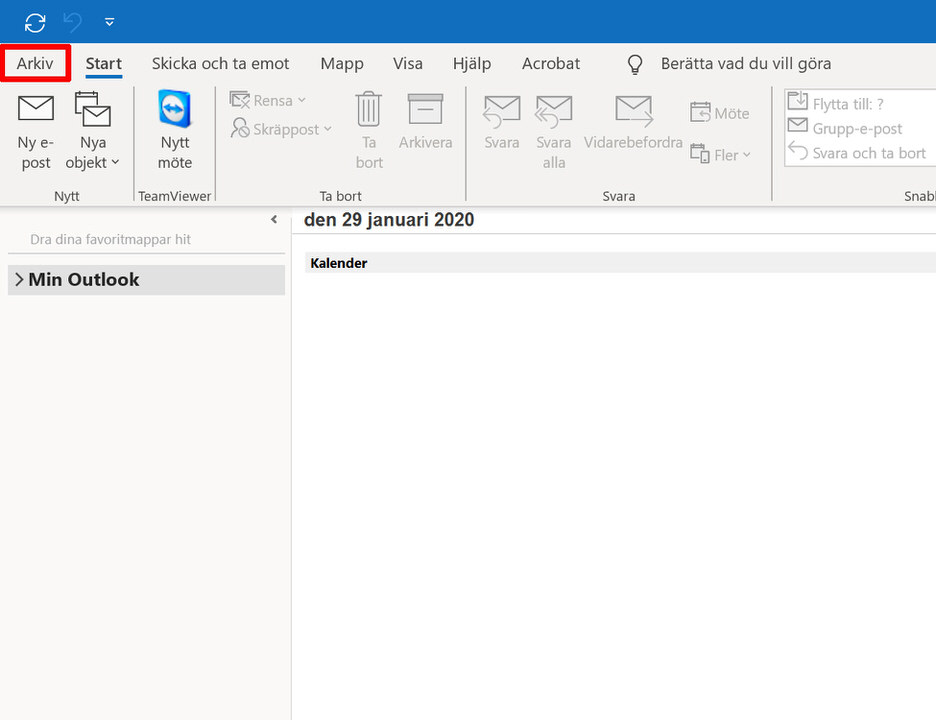Switch to the Start ribbon tab

(x=104, y=63)
